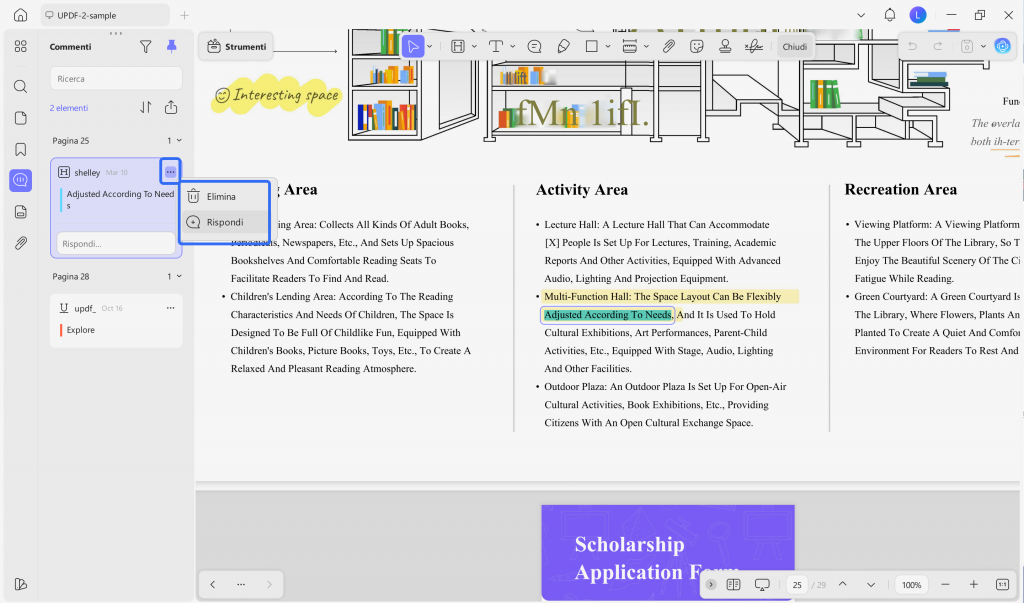The width and height of the screenshot is (1024, 603).
Task: Attach a file with the paperclip tool
Action: (668, 46)
